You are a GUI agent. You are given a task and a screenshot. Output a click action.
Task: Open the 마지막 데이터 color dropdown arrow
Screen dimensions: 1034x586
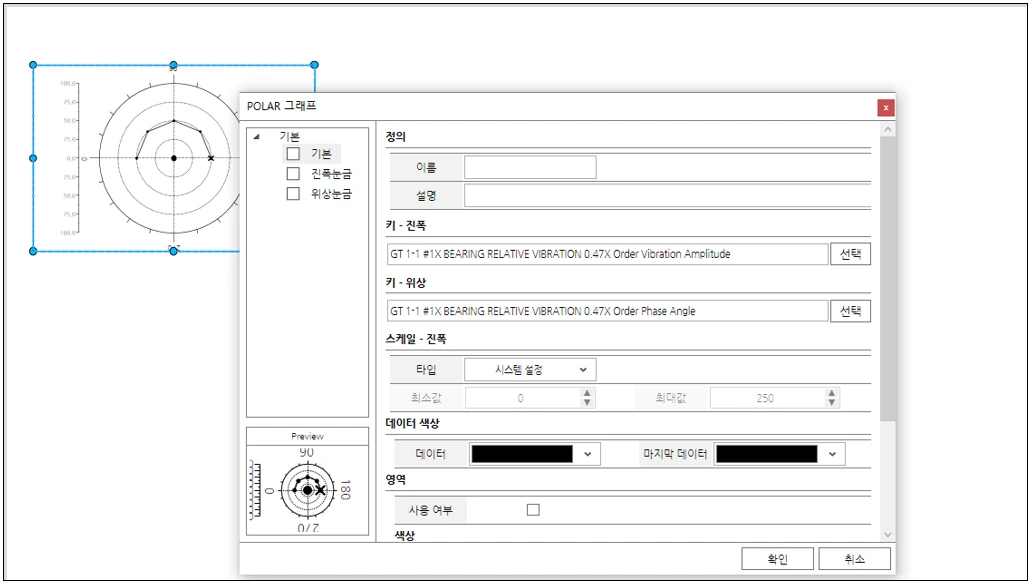[832, 454]
